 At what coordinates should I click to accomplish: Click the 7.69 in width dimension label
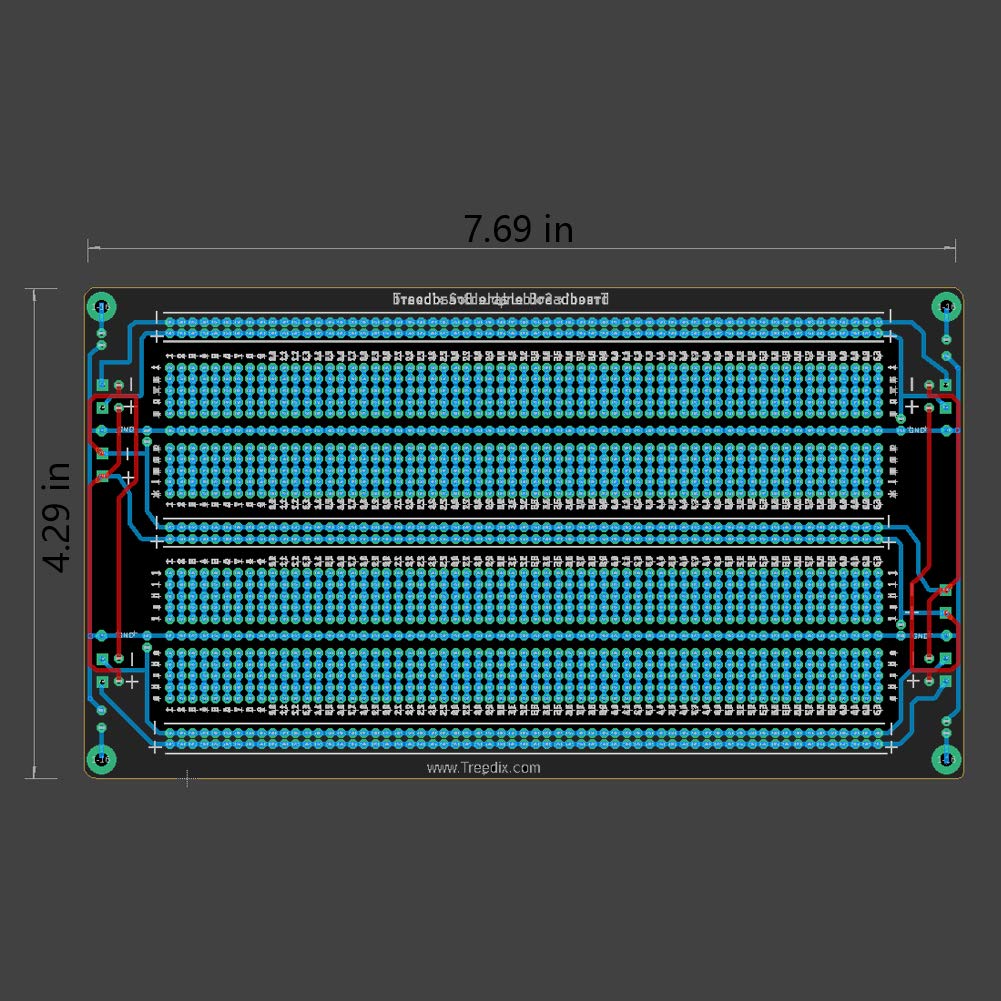pyautogui.click(x=519, y=229)
